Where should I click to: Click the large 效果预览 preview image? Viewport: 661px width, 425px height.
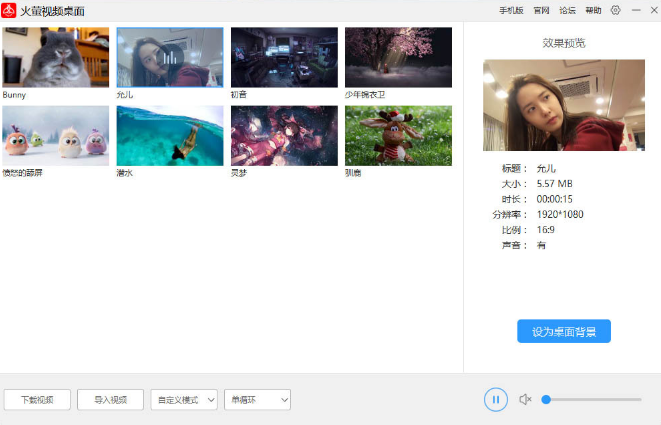[x=564, y=105]
